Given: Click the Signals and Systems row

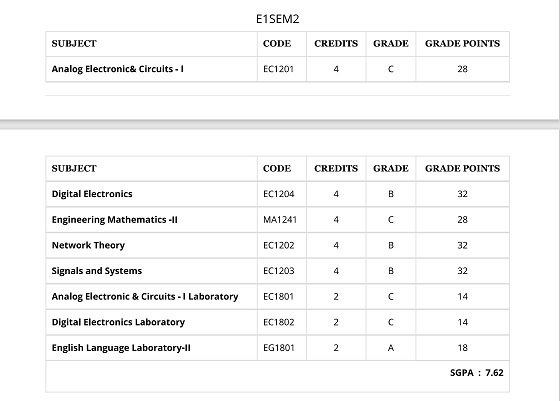Looking at the screenshot, I should coord(278,271).
